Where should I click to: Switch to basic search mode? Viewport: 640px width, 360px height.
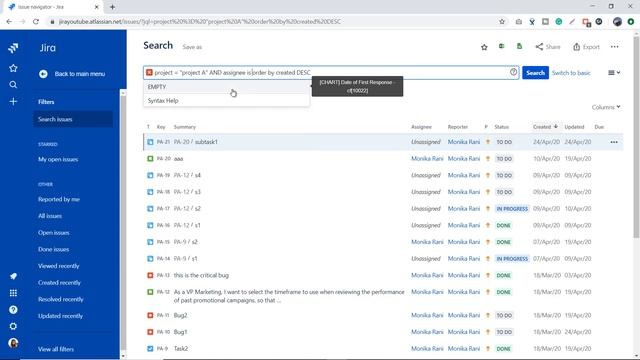pyautogui.click(x=571, y=73)
